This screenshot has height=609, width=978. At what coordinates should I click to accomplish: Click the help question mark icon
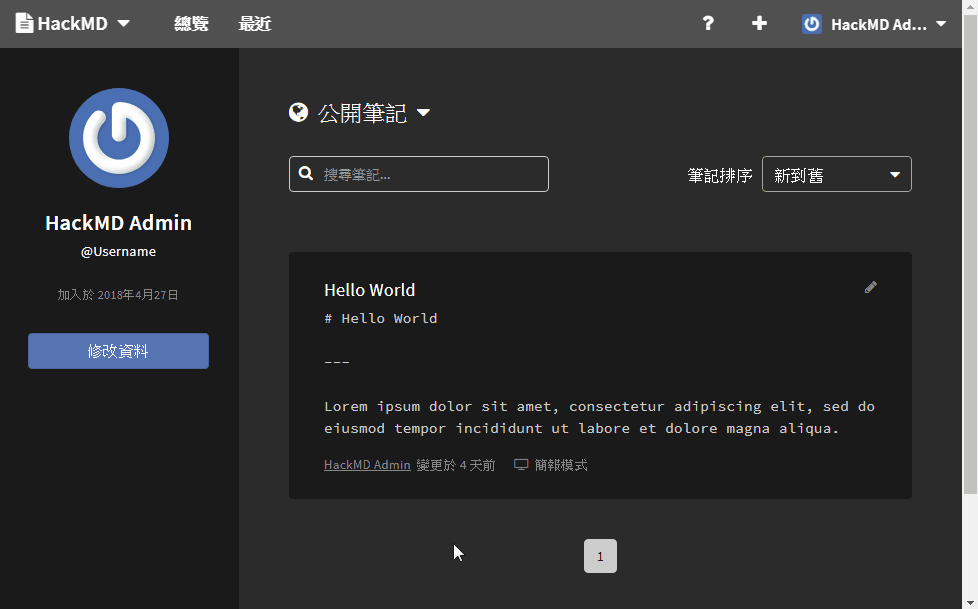(708, 23)
